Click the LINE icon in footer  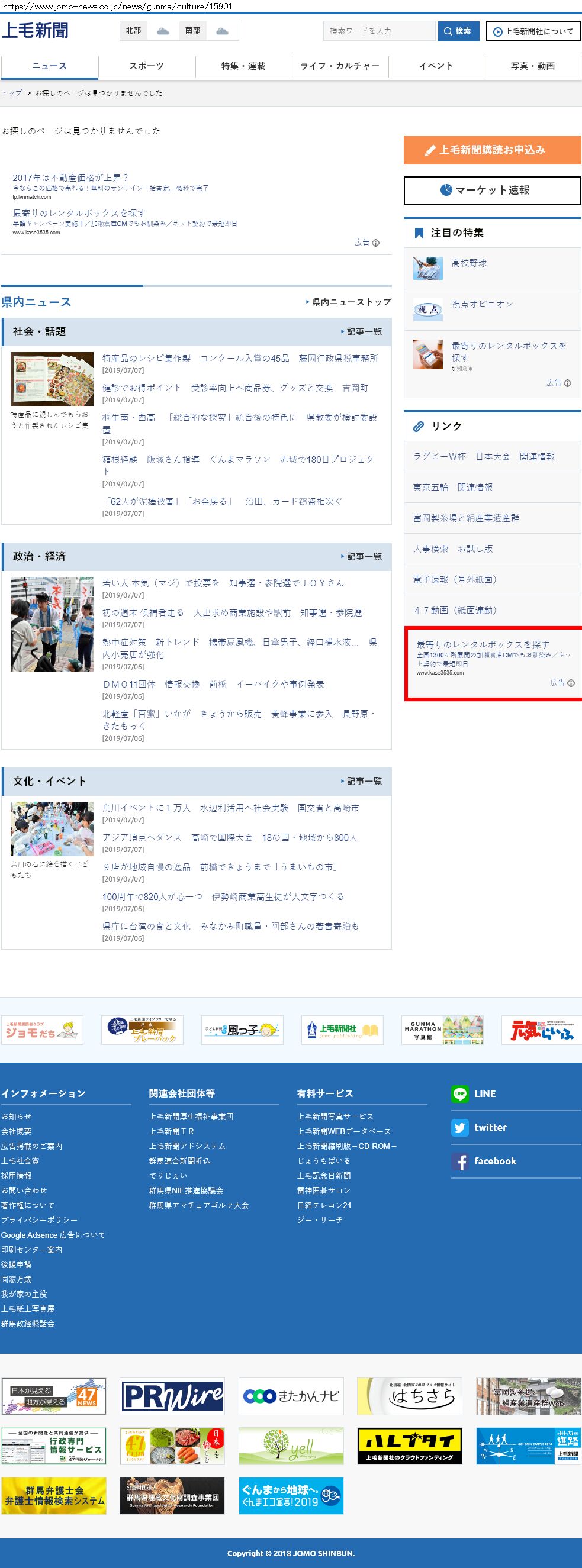(459, 1093)
